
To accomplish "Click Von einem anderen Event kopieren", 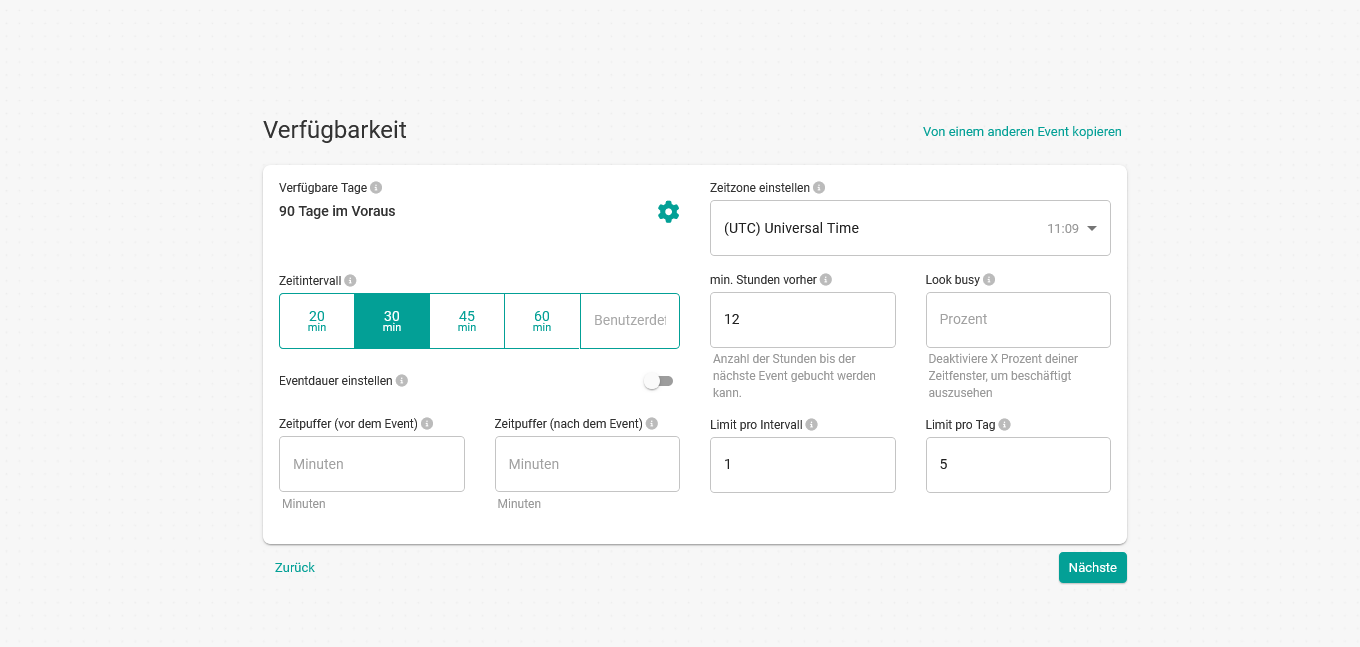I will coord(1022,132).
